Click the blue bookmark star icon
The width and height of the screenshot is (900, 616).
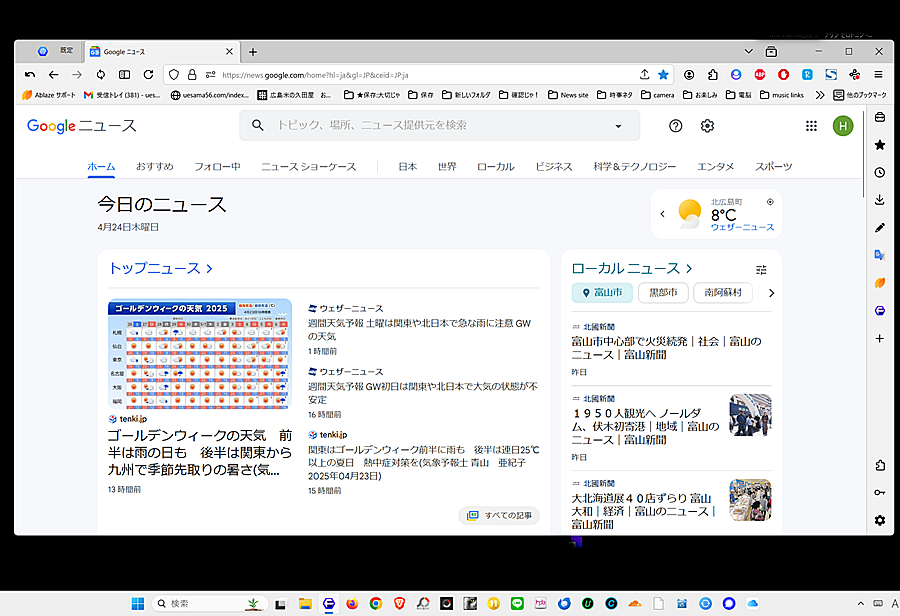(663, 75)
